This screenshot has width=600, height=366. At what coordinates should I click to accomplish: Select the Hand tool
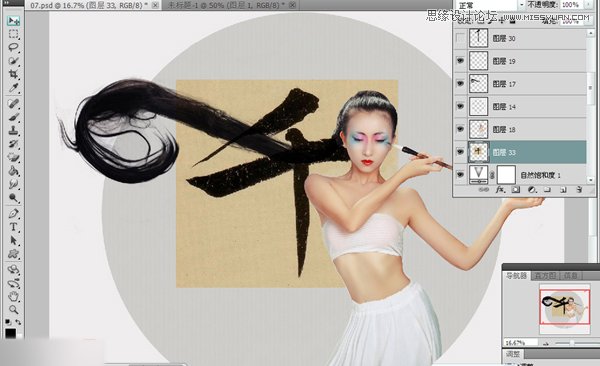coord(14,296)
